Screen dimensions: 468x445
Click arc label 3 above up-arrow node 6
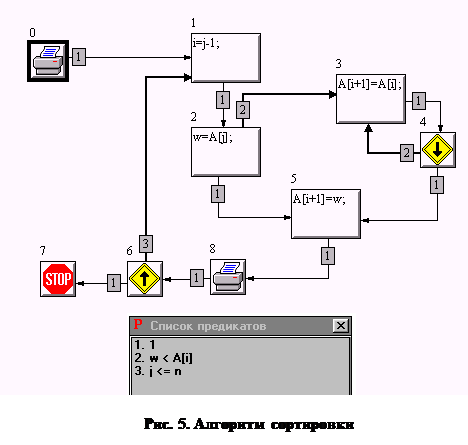pos(146,244)
